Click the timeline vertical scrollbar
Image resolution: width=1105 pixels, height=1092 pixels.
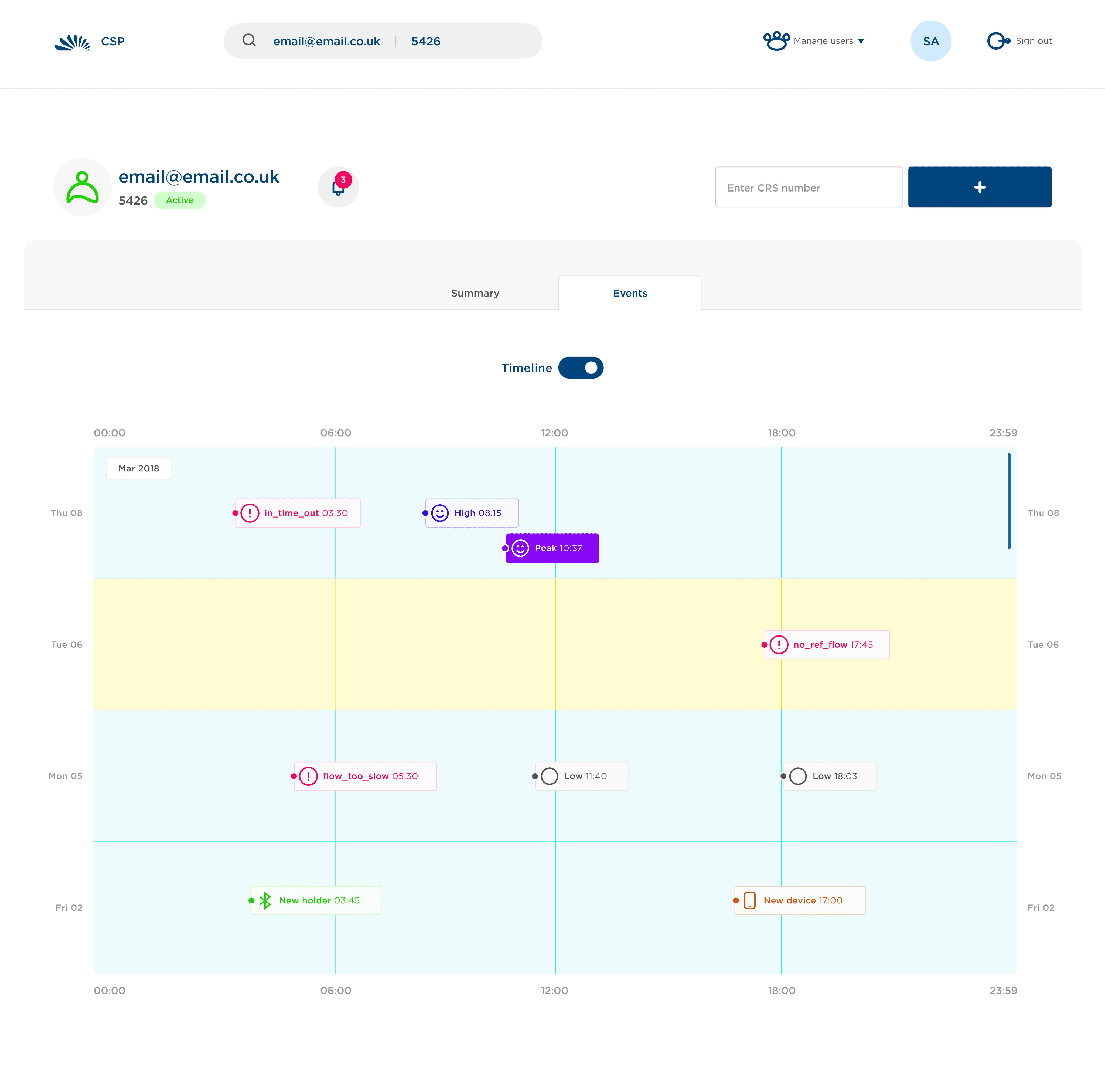(1009, 501)
